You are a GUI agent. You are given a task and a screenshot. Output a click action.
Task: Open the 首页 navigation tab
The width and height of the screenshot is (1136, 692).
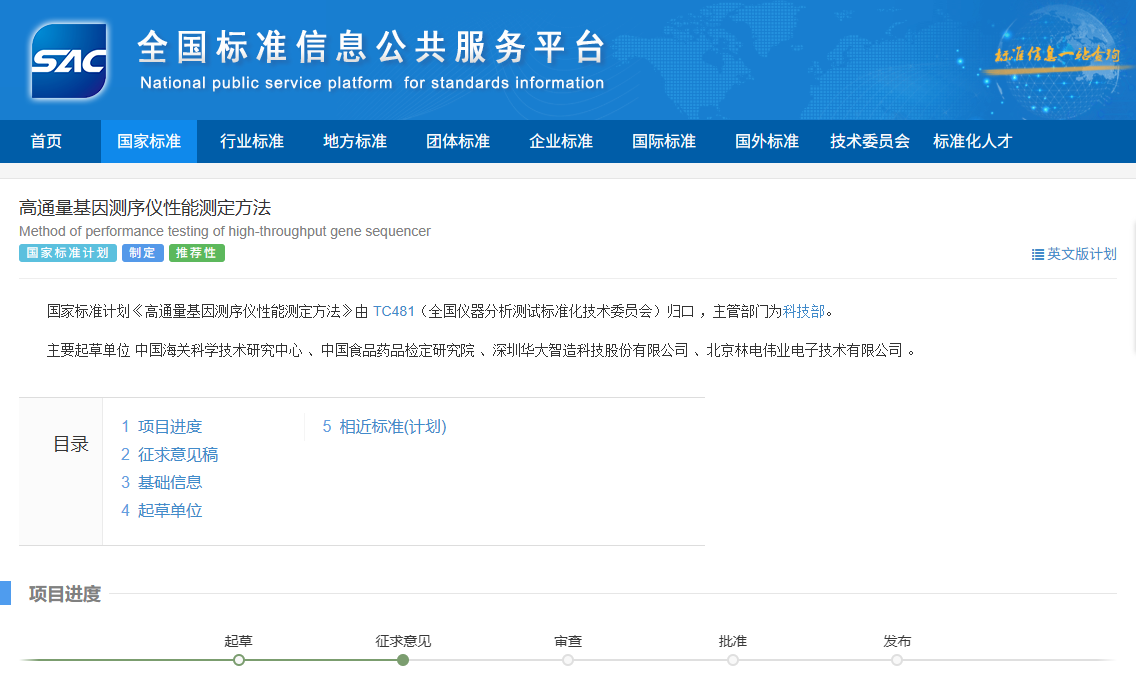click(46, 141)
